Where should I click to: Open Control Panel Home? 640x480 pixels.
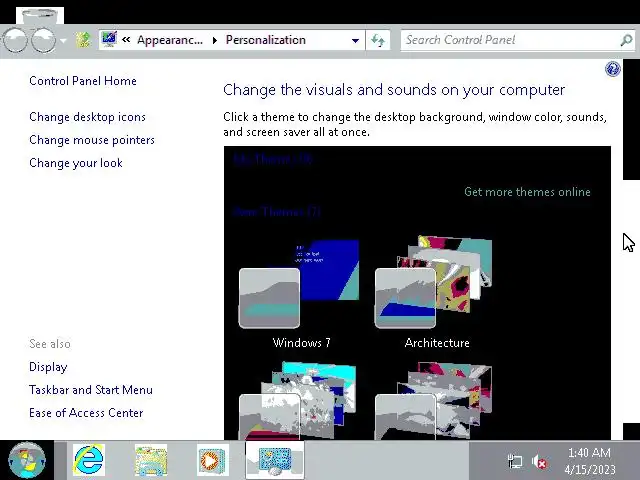tap(83, 81)
